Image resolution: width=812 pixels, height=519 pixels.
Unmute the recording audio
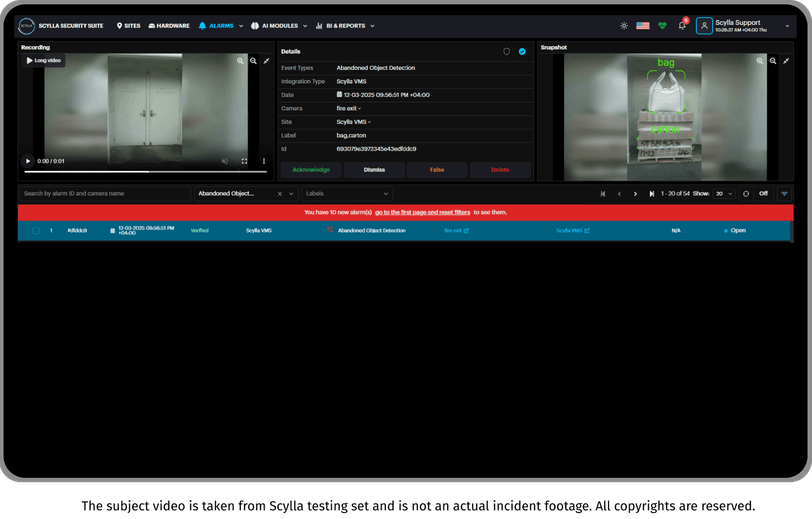pos(225,161)
